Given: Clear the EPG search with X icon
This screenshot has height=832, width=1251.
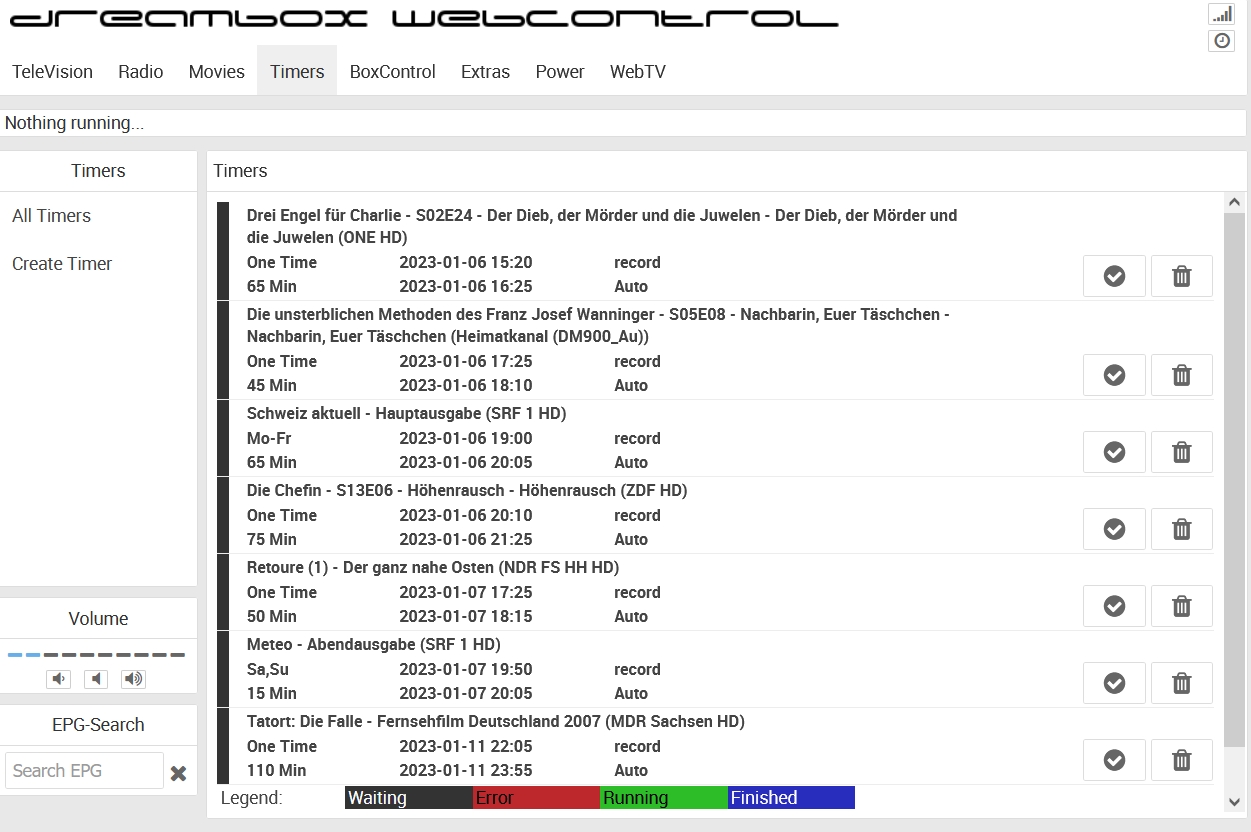Looking at the screenshot, I should click(178, 773).
